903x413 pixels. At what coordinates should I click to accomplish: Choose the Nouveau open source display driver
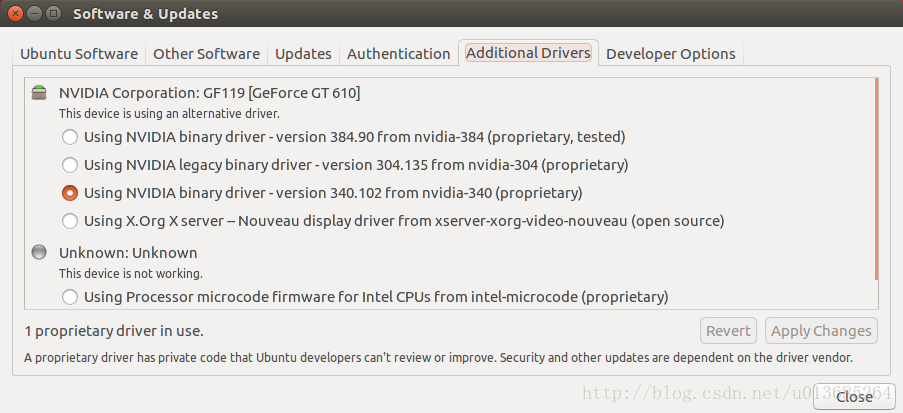[70, 220]
